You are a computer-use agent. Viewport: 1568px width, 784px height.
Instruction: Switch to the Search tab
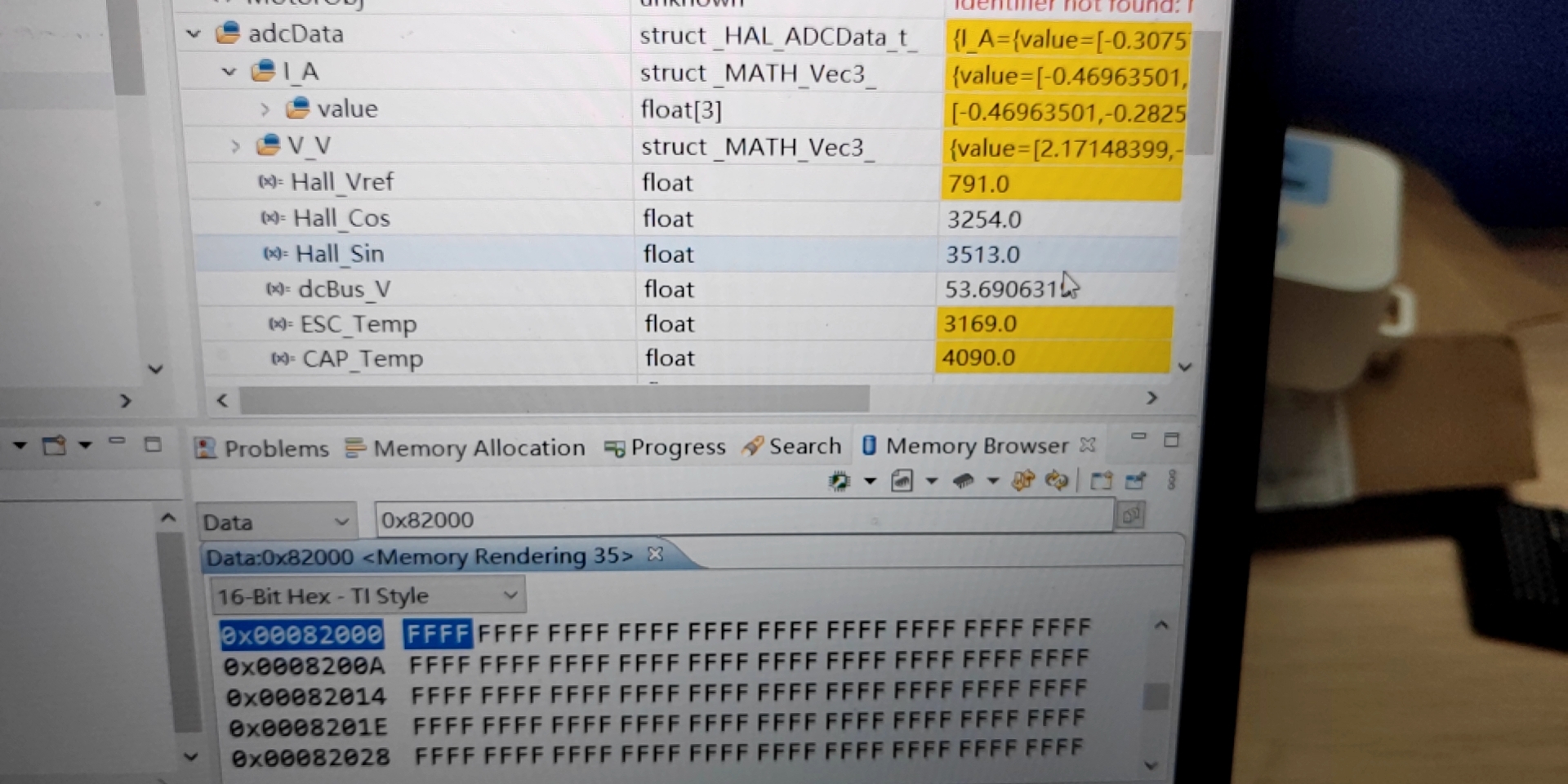(x=791, y=446)
